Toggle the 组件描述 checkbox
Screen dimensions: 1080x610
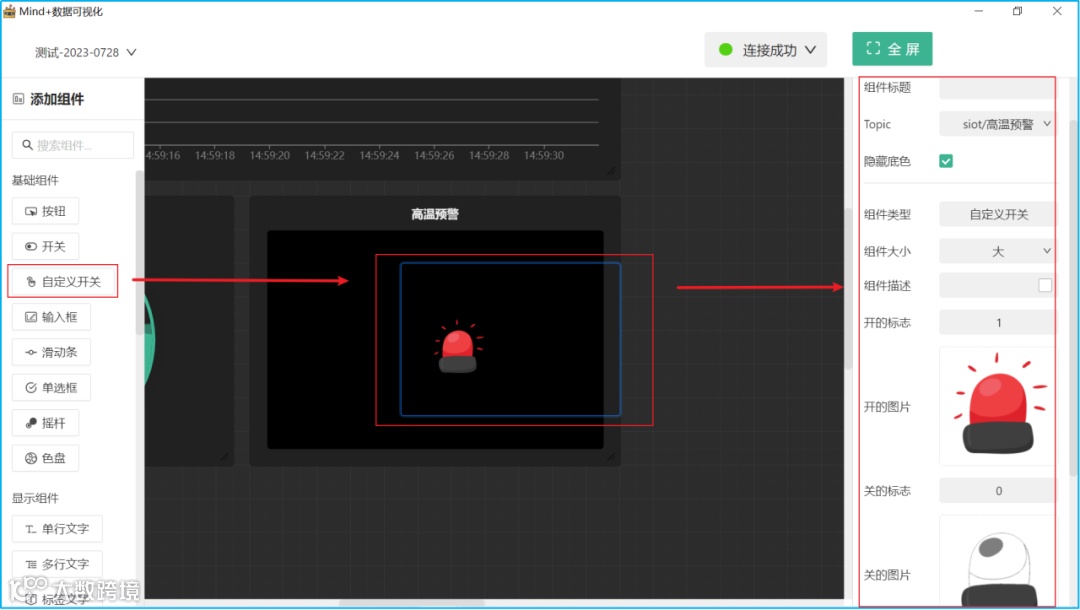[1045, 285]
